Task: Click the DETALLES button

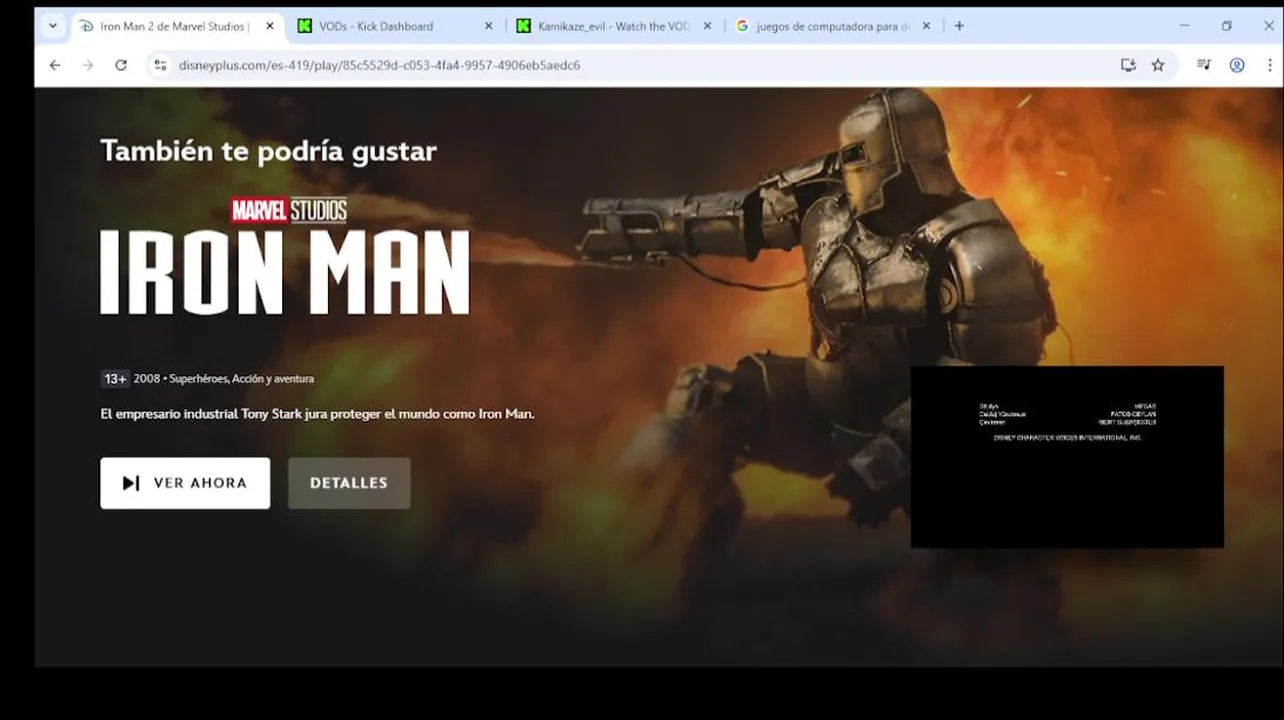Action: click(349, 483)
